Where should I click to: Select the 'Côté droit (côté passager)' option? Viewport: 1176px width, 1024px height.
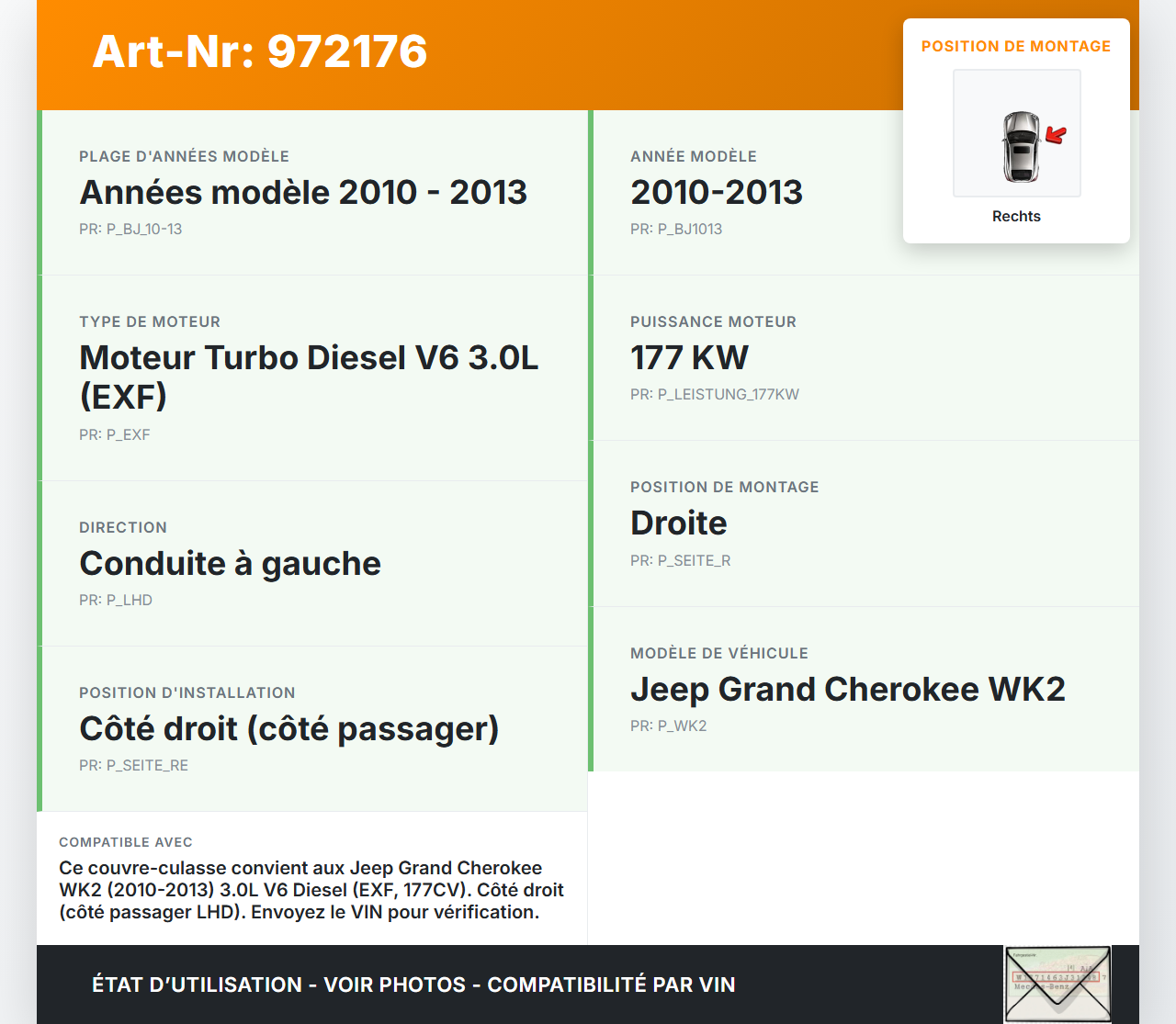[288, 728]
